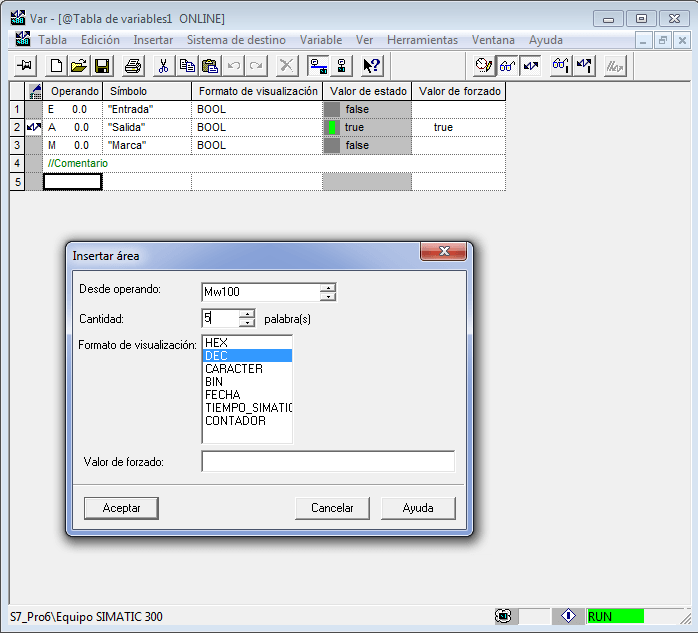
Task: Open the Ayuda menu
Action: coord(546,40)
